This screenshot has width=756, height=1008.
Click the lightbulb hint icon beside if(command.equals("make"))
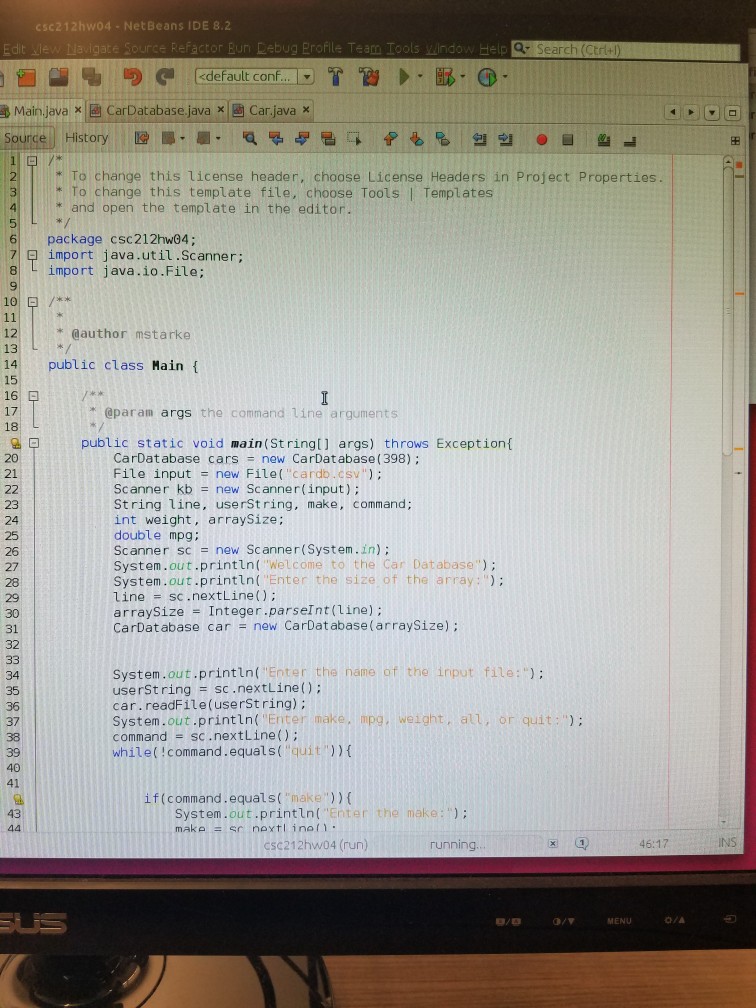click(x=18, y=799)
